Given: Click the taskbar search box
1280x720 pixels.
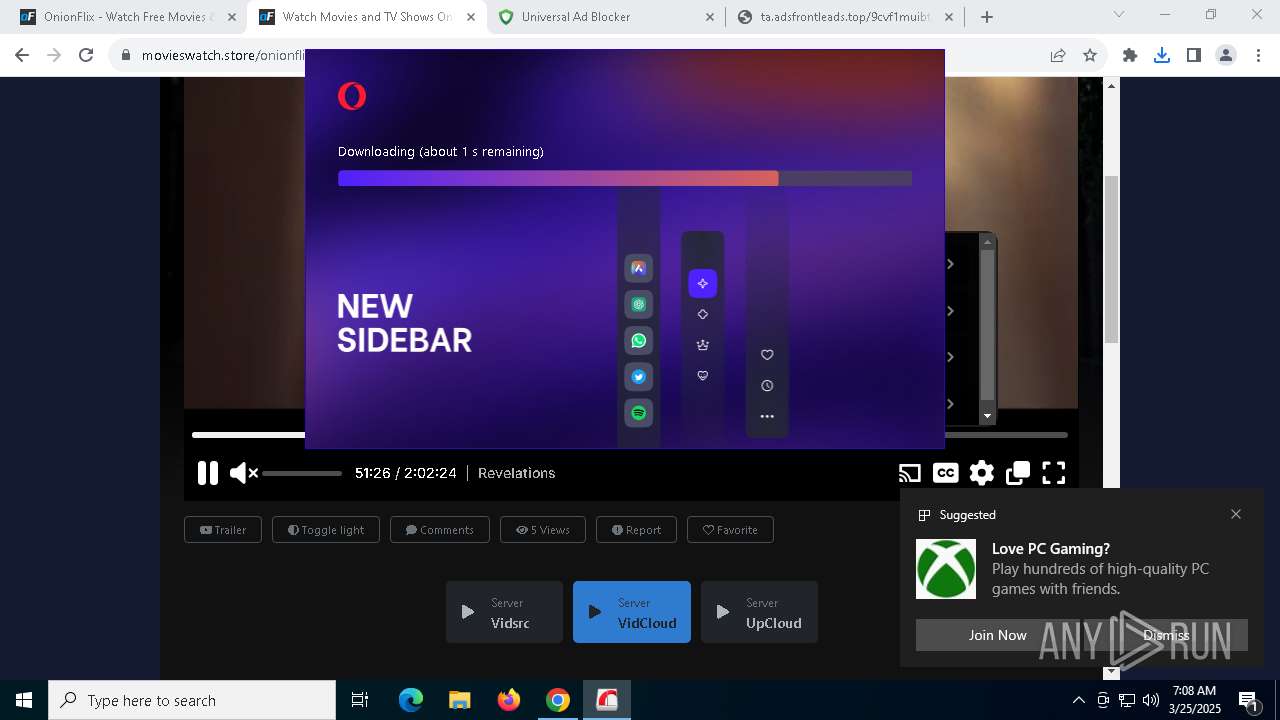Looking at the screenshot, I should 192,700.
